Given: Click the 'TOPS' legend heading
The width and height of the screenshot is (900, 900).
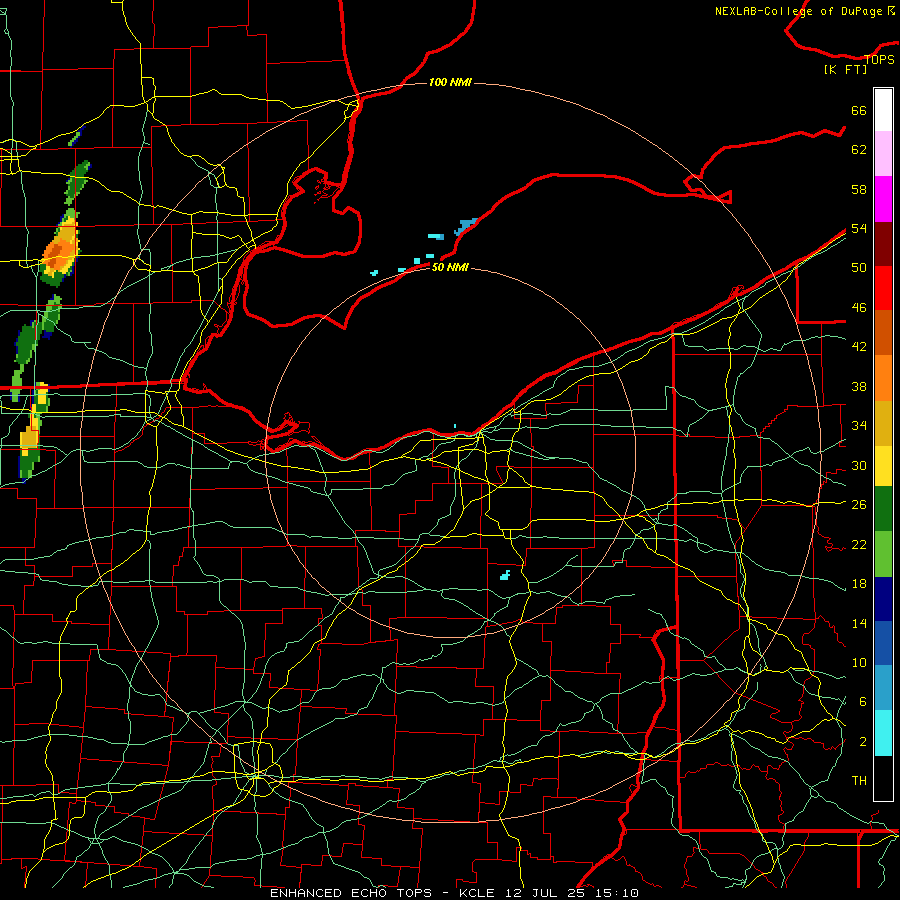Looking at the screenshot, I should click(x=879, y=60).
